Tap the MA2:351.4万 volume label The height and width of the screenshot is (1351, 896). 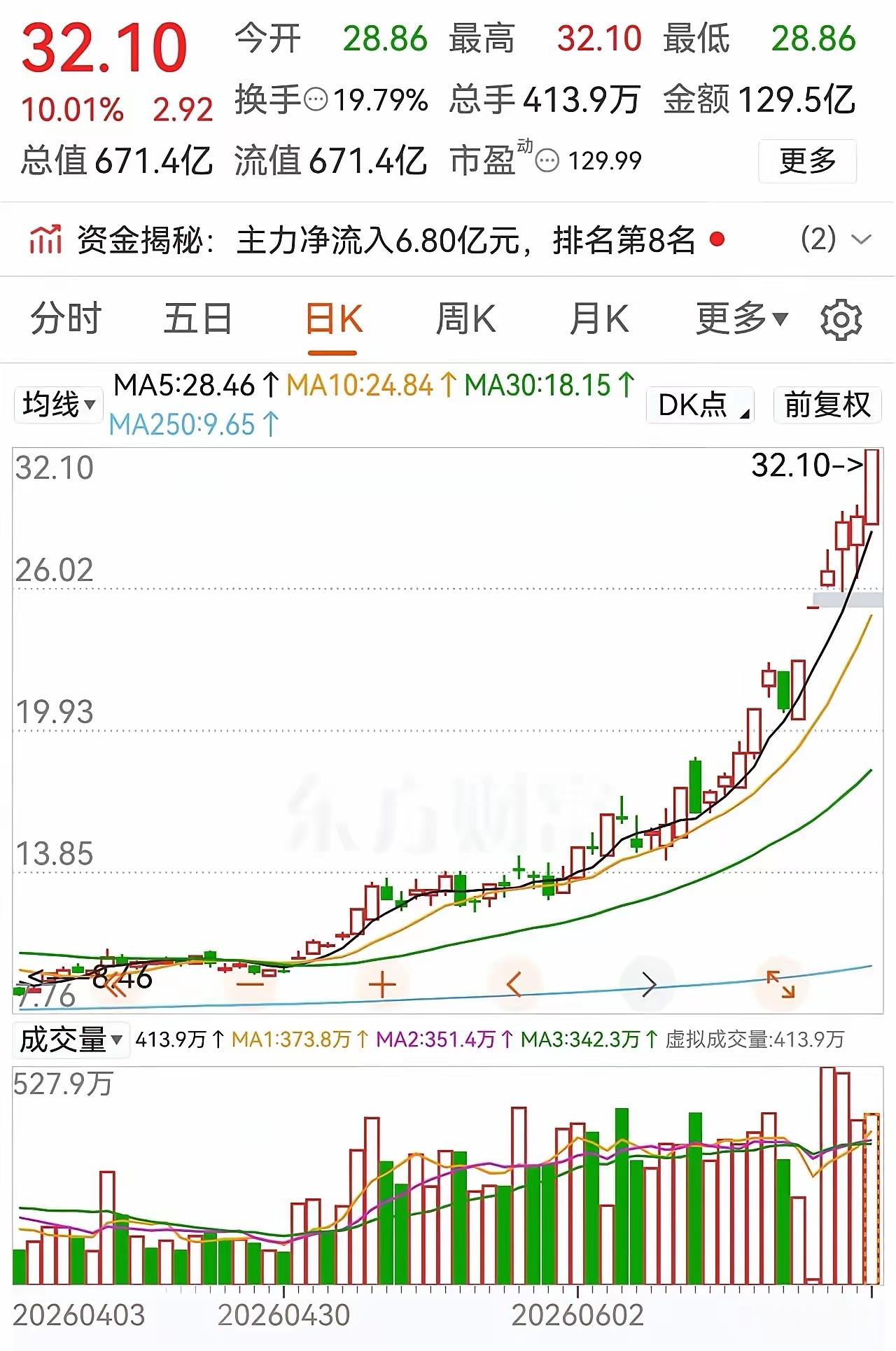444,1039
